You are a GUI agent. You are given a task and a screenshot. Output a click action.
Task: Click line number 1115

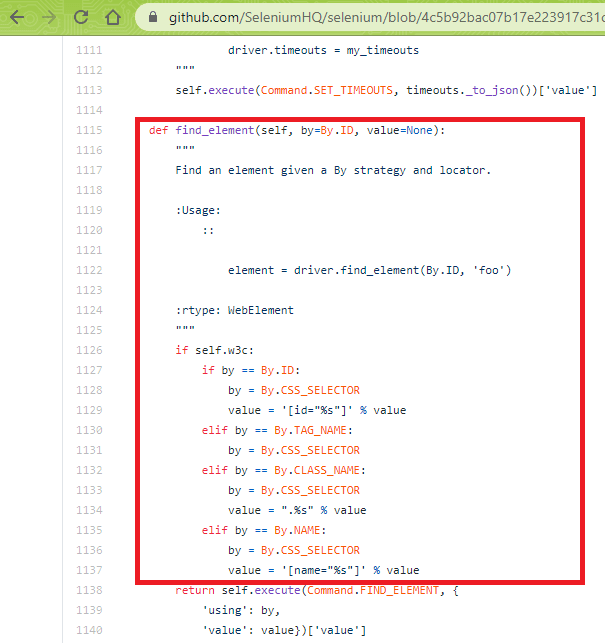click(89, 130)
